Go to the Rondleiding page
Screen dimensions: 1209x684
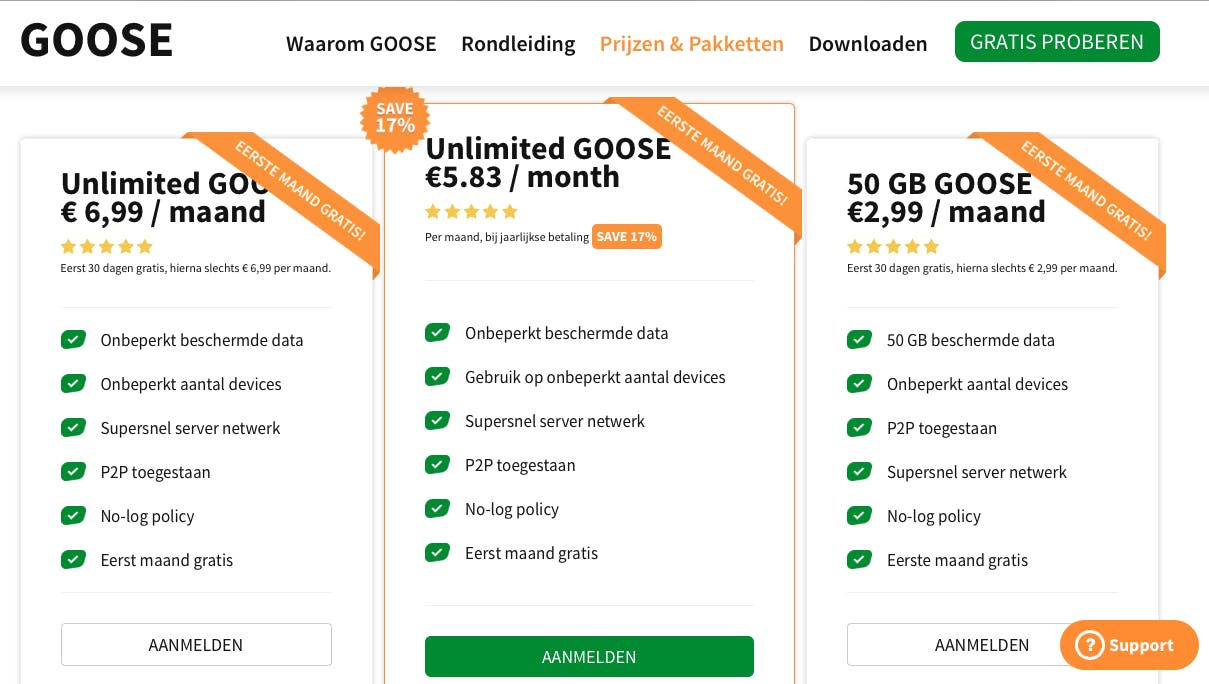pyautogui.click(x=518, y=44)
